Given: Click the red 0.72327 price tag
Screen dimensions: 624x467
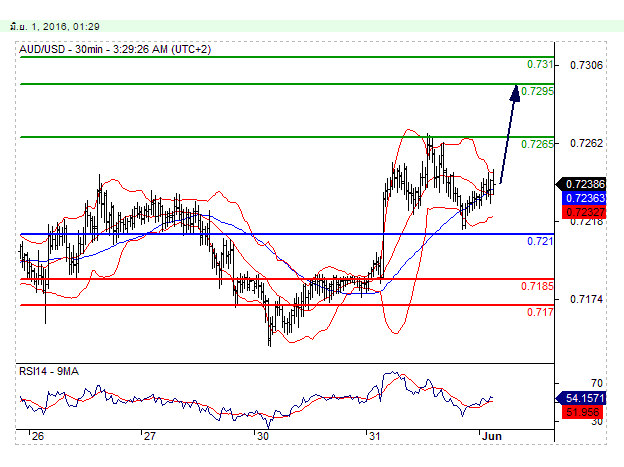Looking at the screenshot, I should tap(585, 212).
